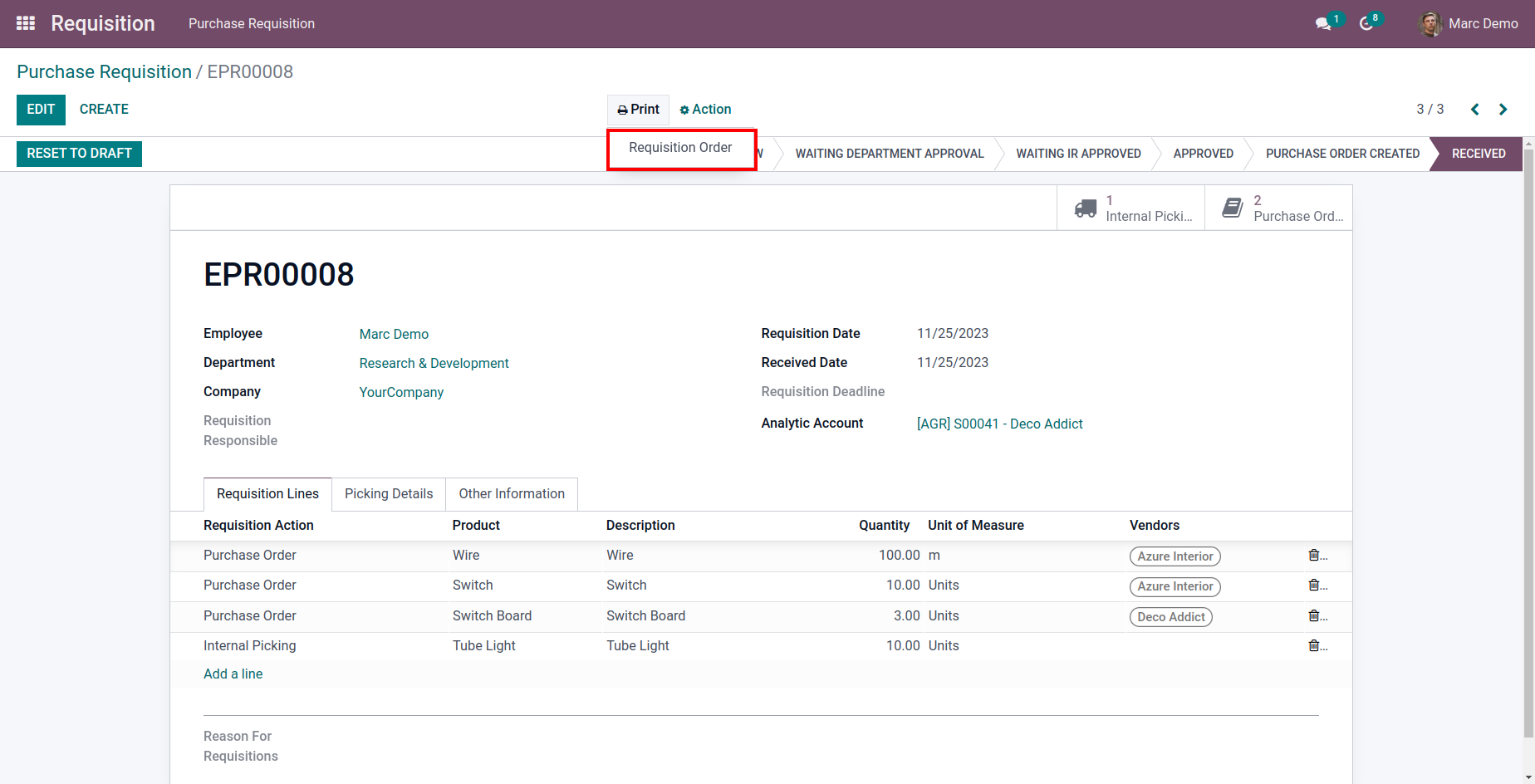Image resolution: width=1535 pixels, height=784 pixels.
Task: Click the EDIT button
Action: pyautogui.click(x=41, y=110)
